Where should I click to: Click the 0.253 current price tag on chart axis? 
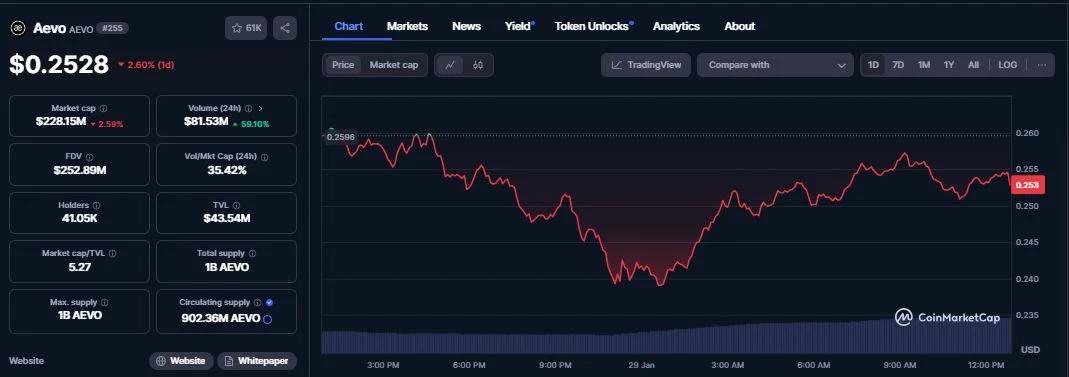[x=1027, y=185]
